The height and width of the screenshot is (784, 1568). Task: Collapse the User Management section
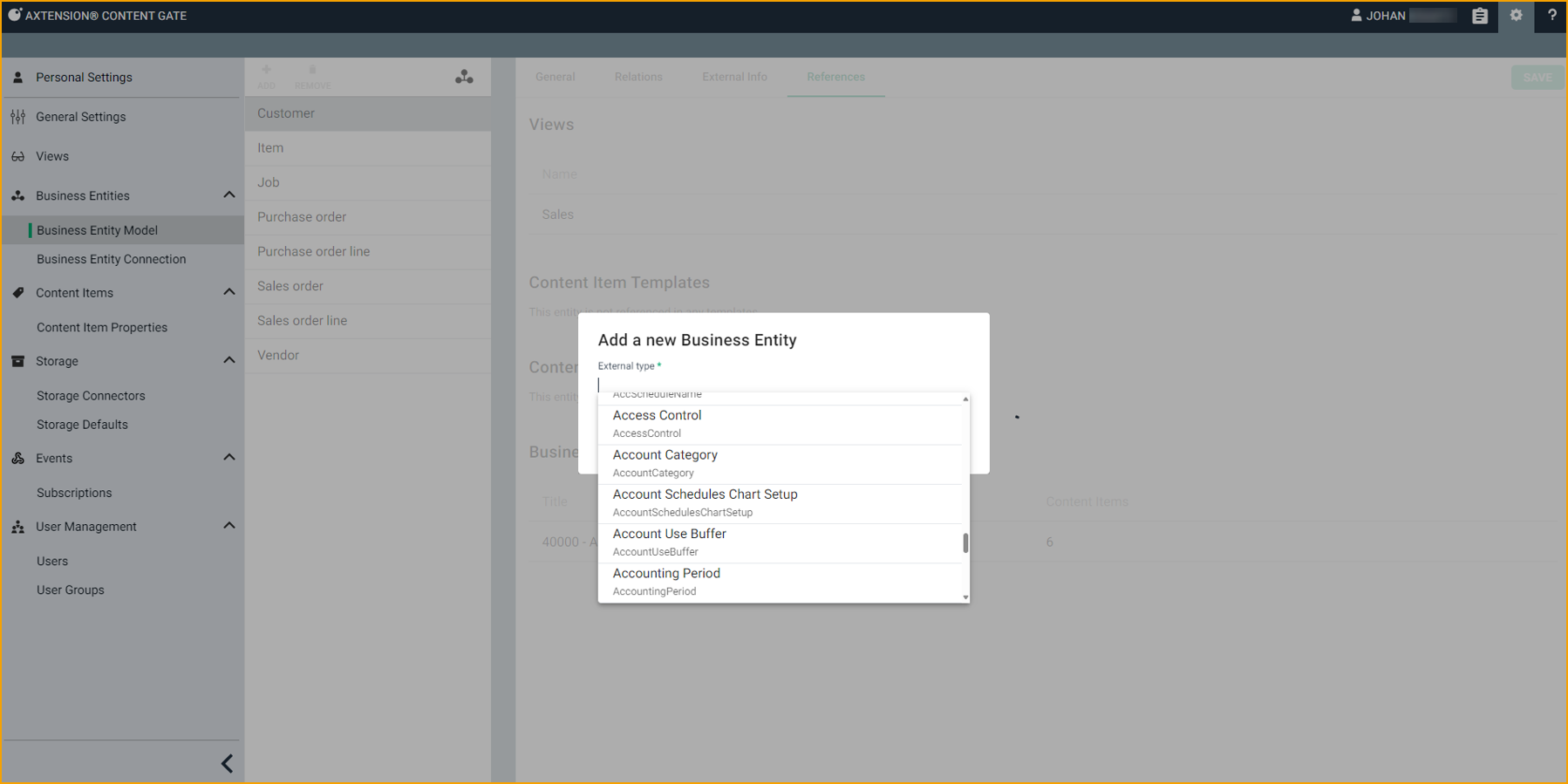click(x=229, y=526)
